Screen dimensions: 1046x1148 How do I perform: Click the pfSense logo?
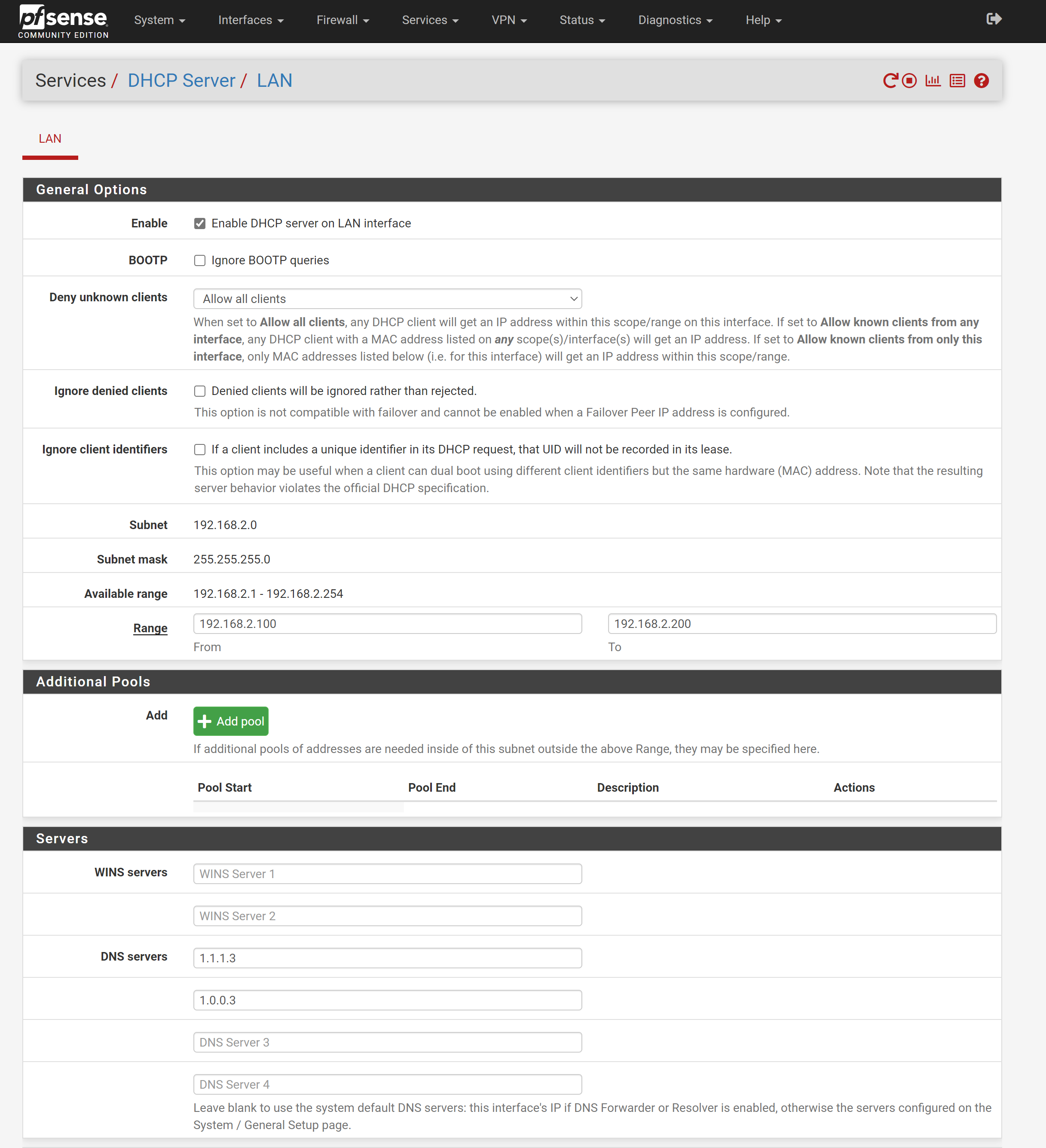63,21
